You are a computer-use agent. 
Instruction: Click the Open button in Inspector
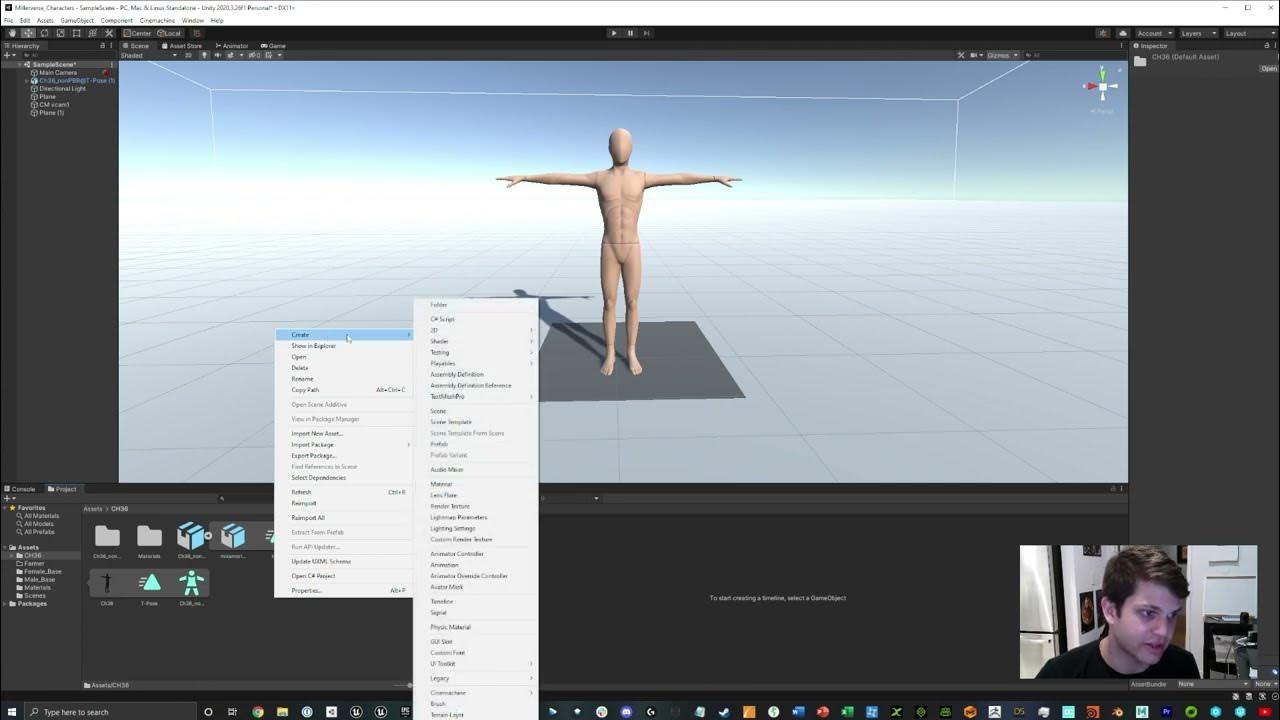coord(1269,69)
